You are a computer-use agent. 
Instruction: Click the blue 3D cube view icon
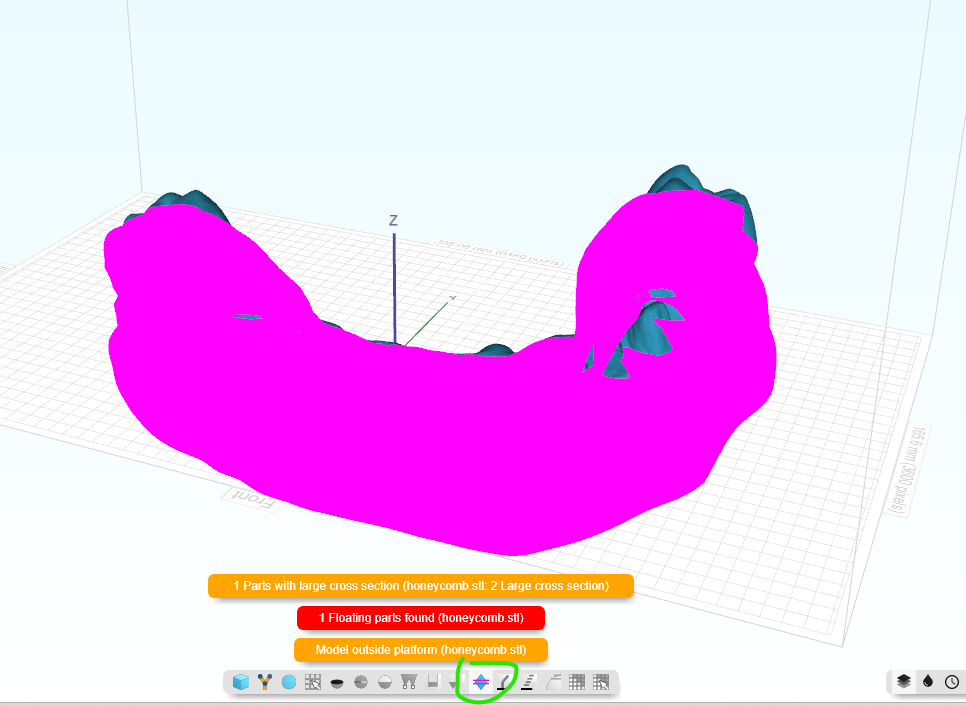[x=240, y=682]
